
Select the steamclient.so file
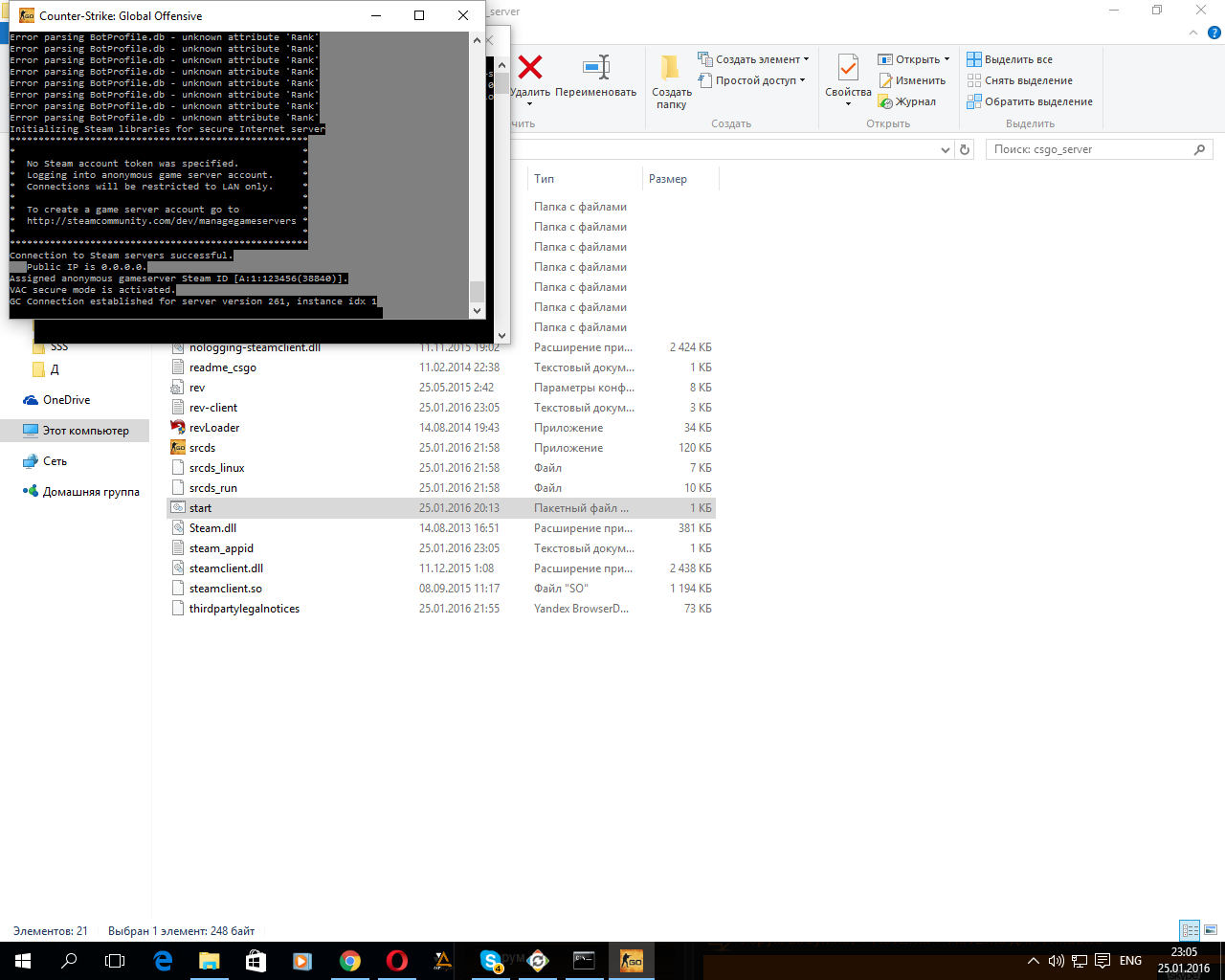(x=441, y=589)
